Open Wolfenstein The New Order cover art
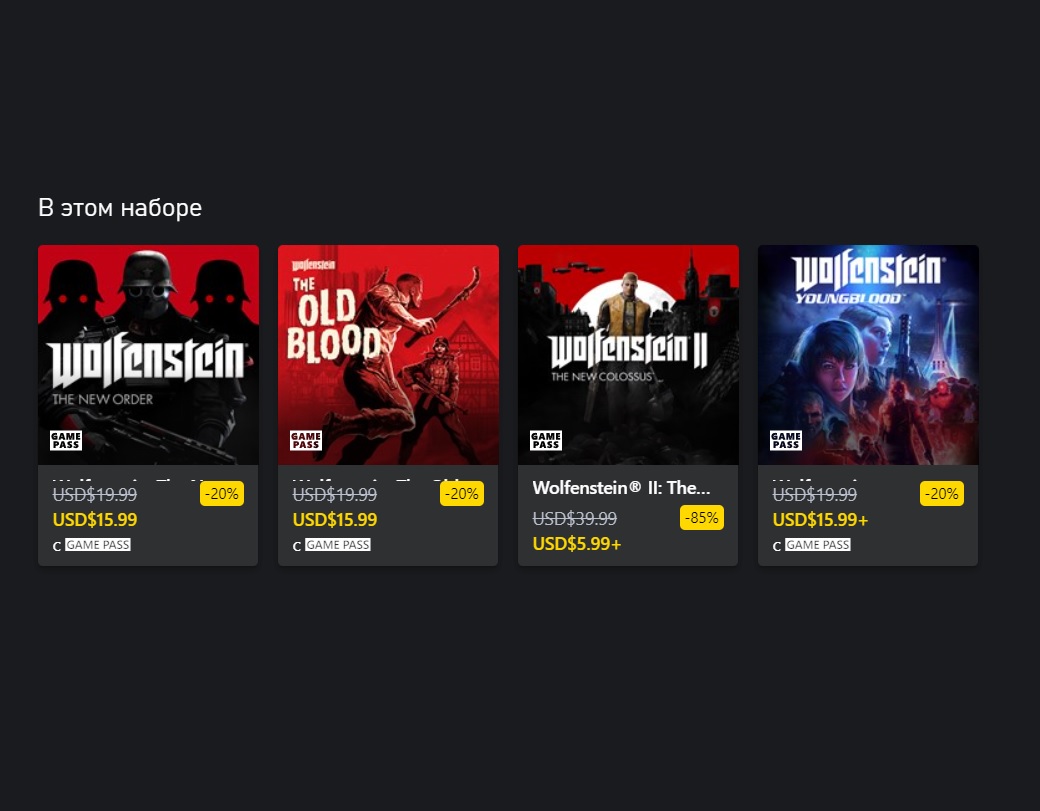The height and width of the screenshot is (811, 1040). click(148, 355)
